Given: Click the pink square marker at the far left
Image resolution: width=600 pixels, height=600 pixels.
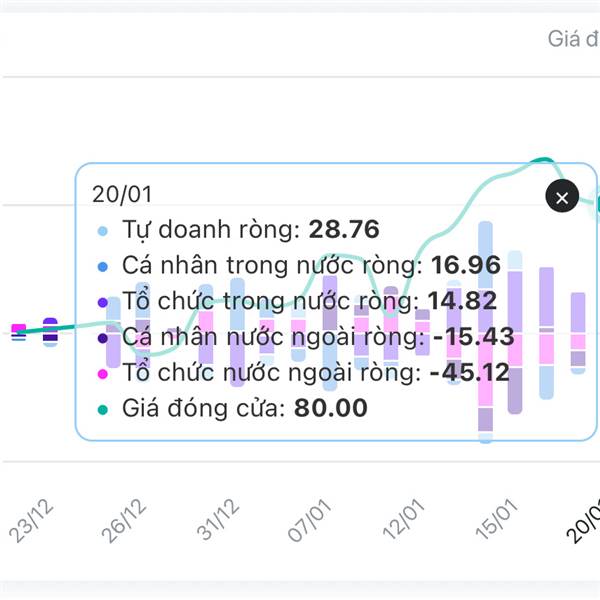Looking at the screenshot, I should [18, 328].
